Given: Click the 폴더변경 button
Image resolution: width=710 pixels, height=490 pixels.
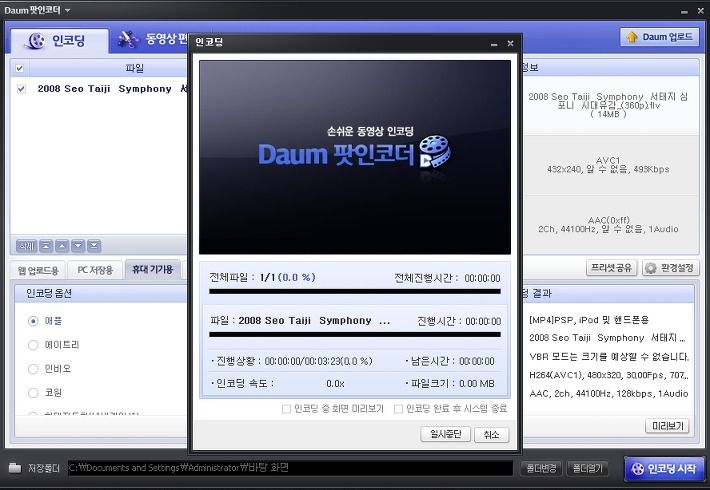Looking at the screenshot, I should click(541, 468).
